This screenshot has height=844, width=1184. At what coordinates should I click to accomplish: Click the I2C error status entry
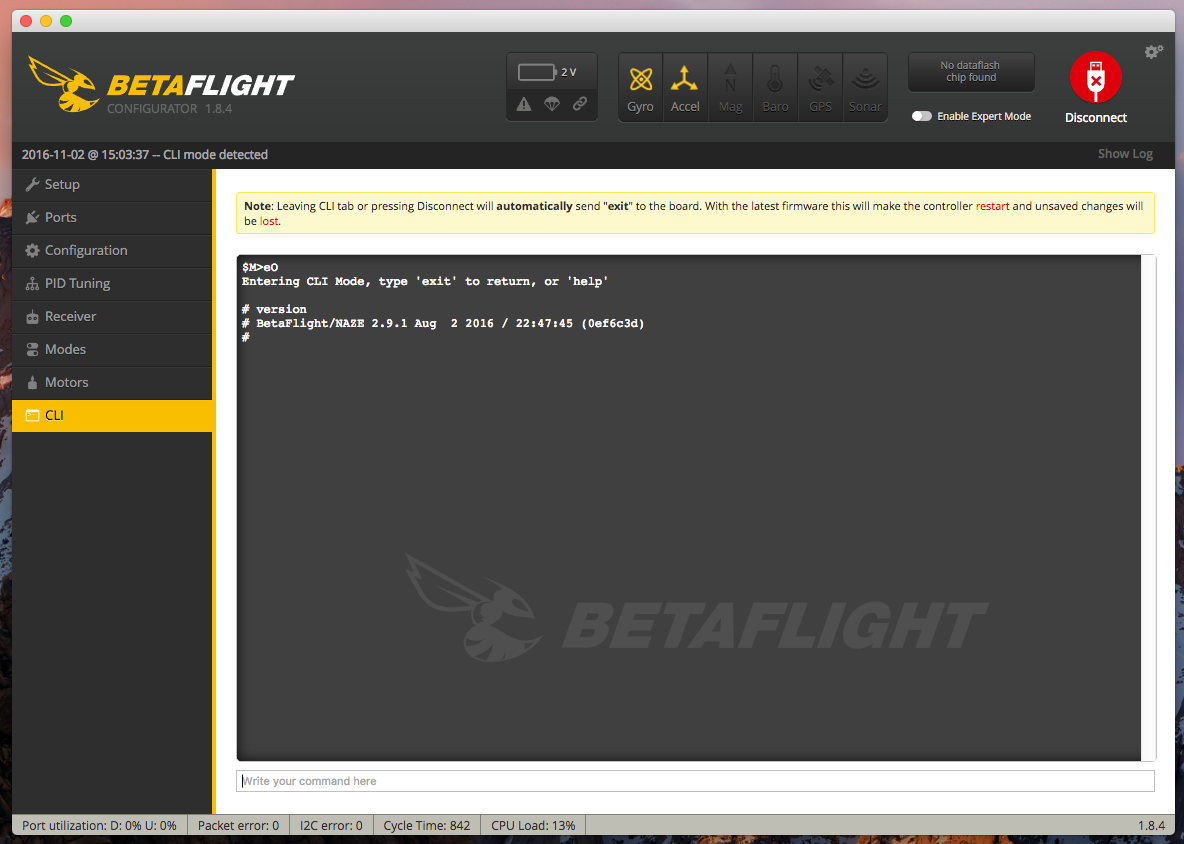pos(331,826)
